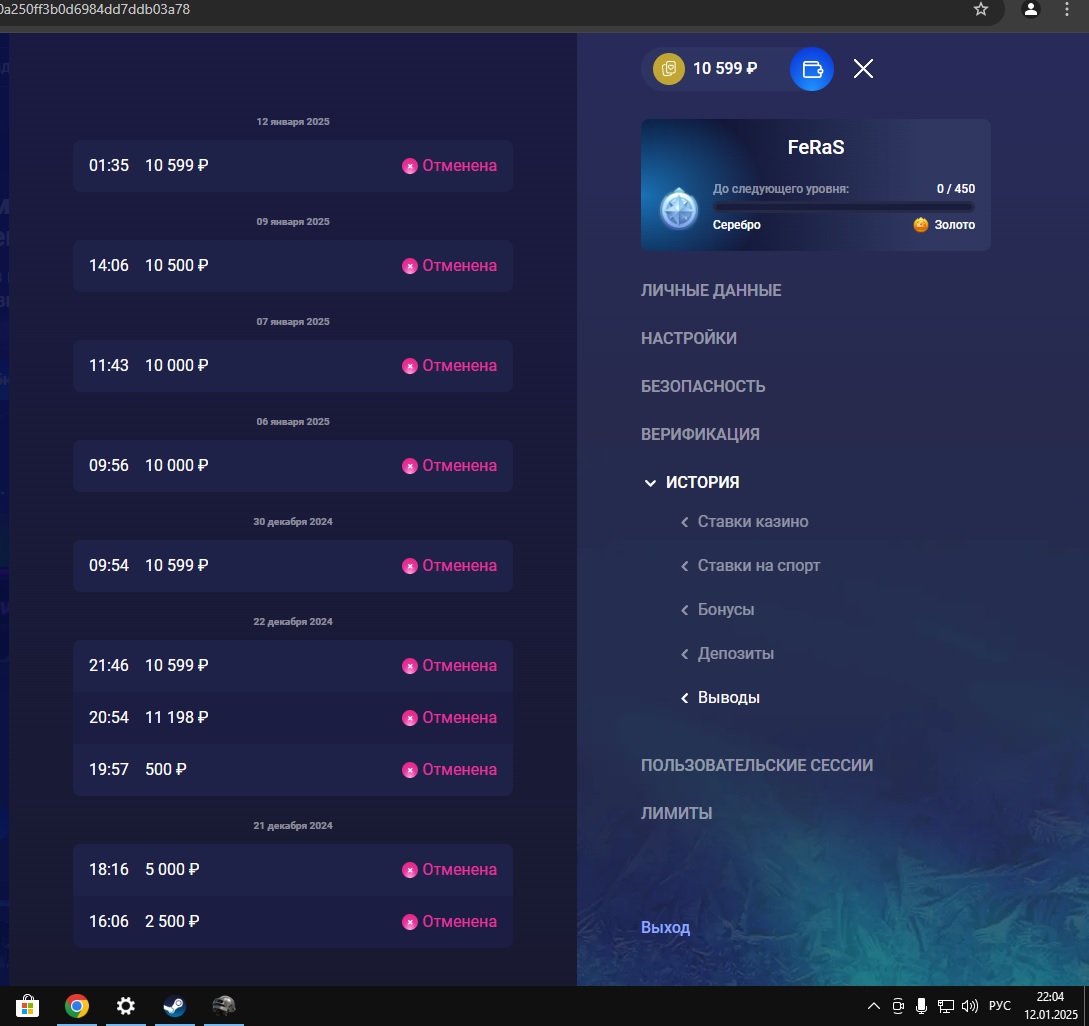
Task: Open the helmet game icon in taskbar
Action: (224, 1005)
